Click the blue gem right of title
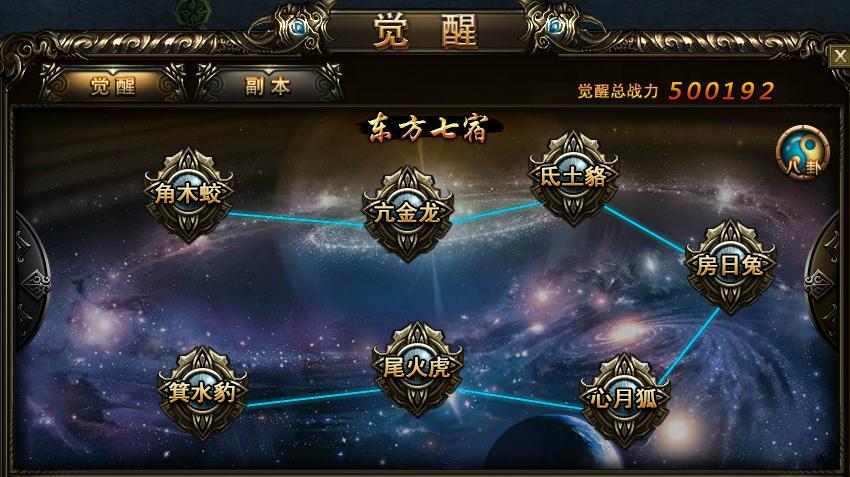 [555, 25]
